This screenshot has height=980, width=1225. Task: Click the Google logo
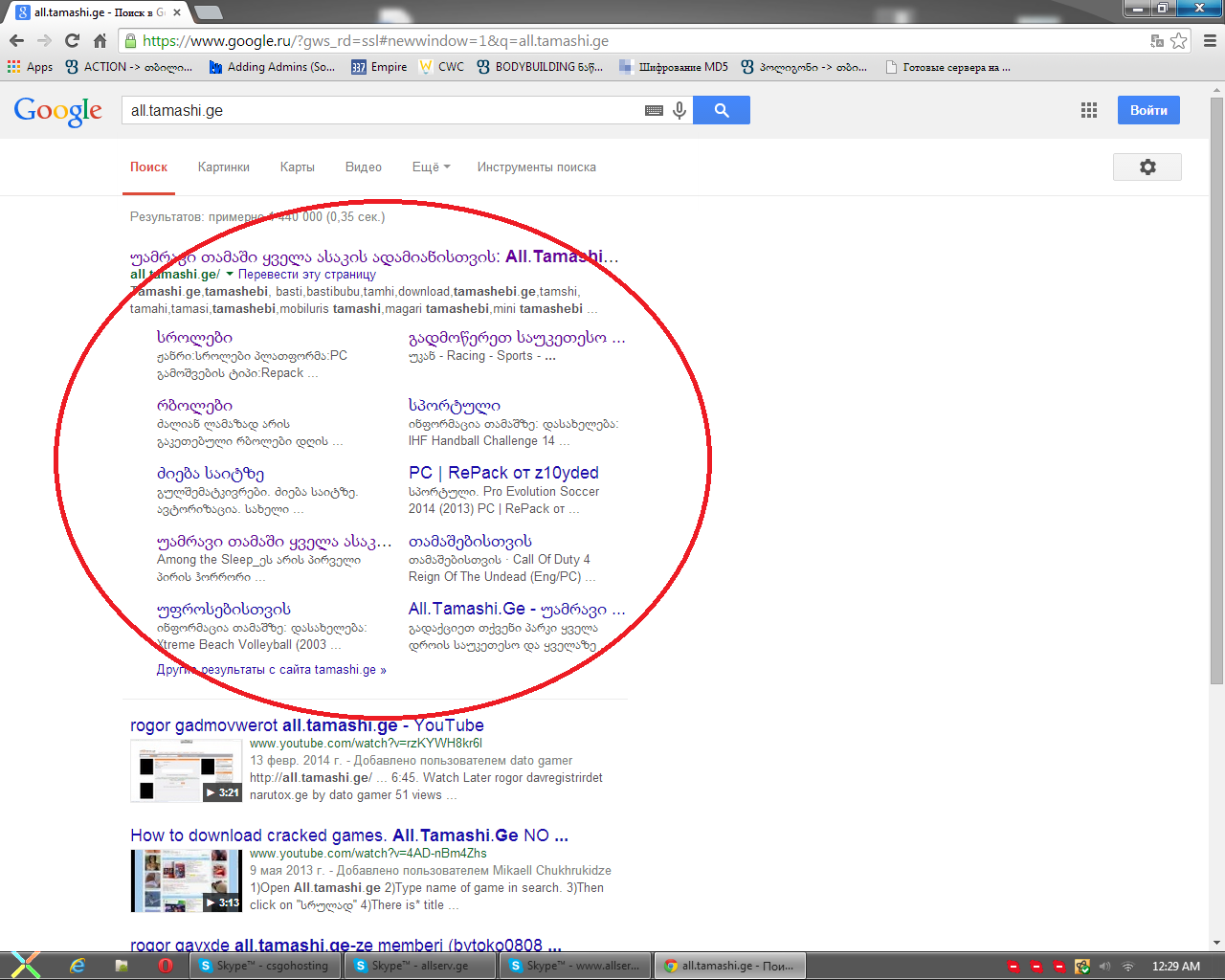(58, 111)
